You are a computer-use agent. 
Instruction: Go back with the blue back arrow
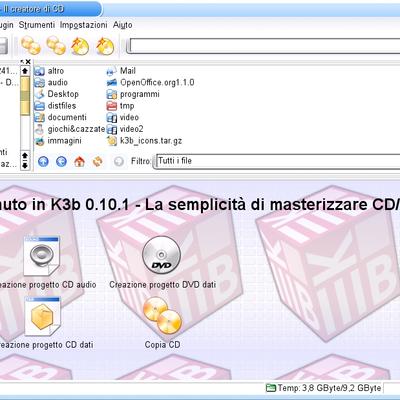pyautogui.click(x=61, y=162)
